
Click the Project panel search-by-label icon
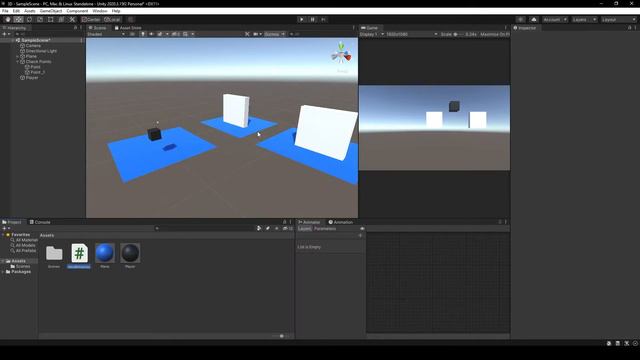268,228
